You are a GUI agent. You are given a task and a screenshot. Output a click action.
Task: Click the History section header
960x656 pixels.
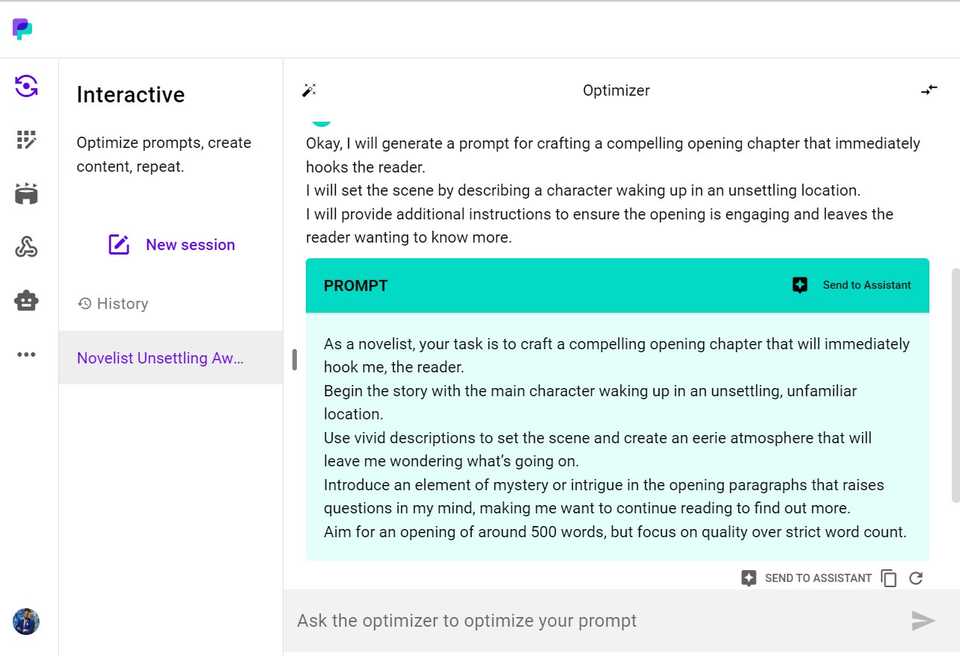tap(113, 304)
